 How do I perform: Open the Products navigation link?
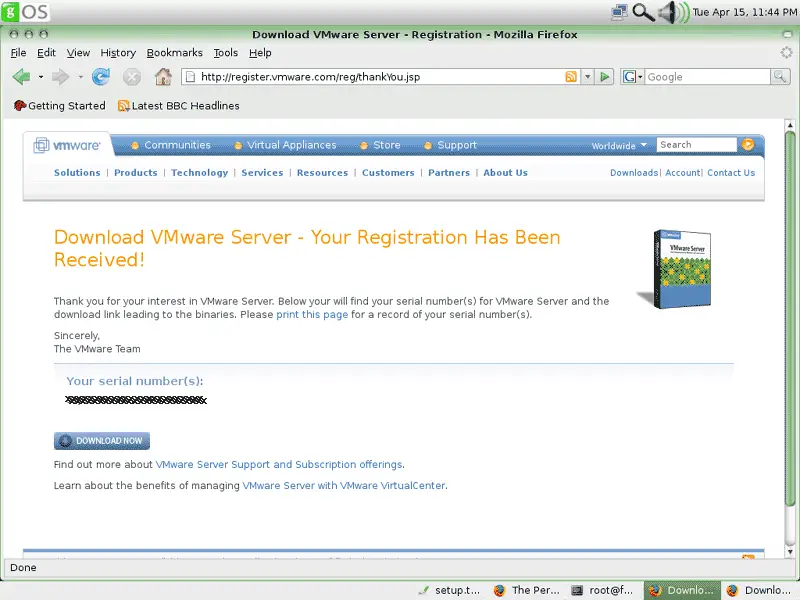pos(136,172)
